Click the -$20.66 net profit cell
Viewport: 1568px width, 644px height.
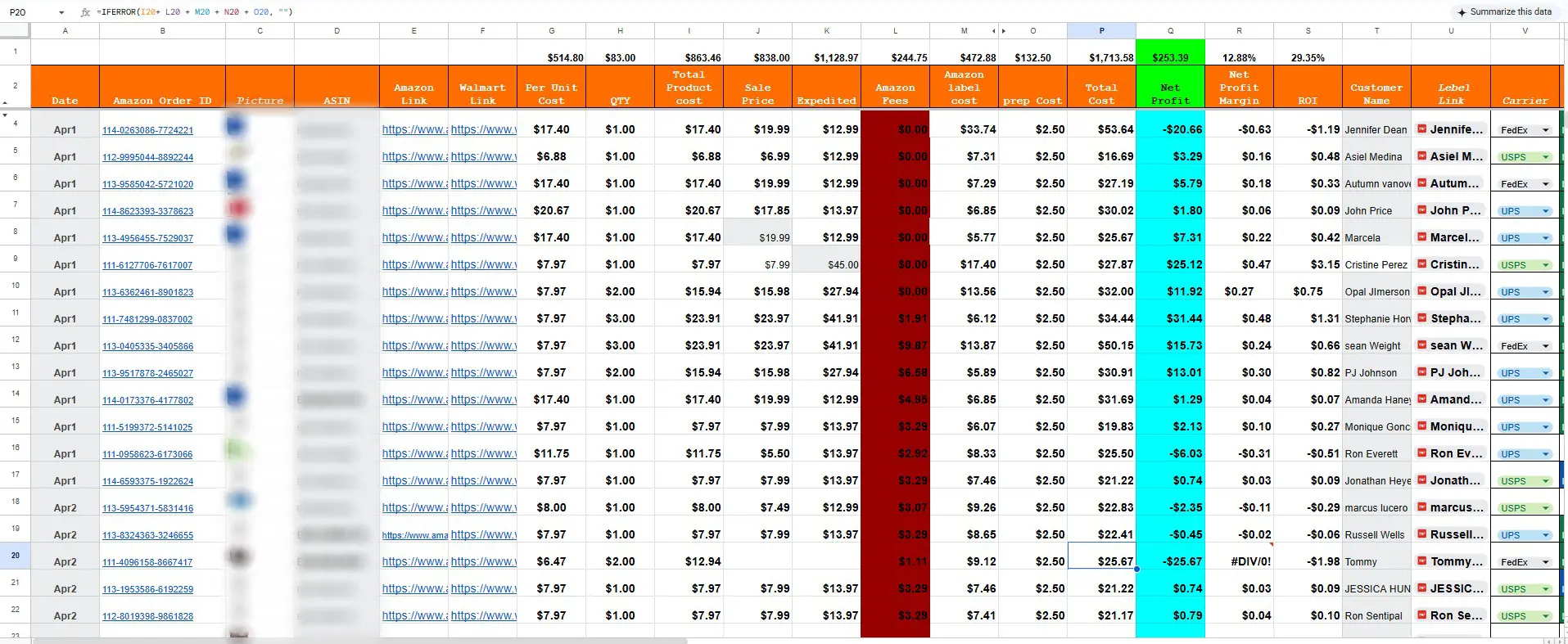pyautogui.click(x=1170, y=124)
